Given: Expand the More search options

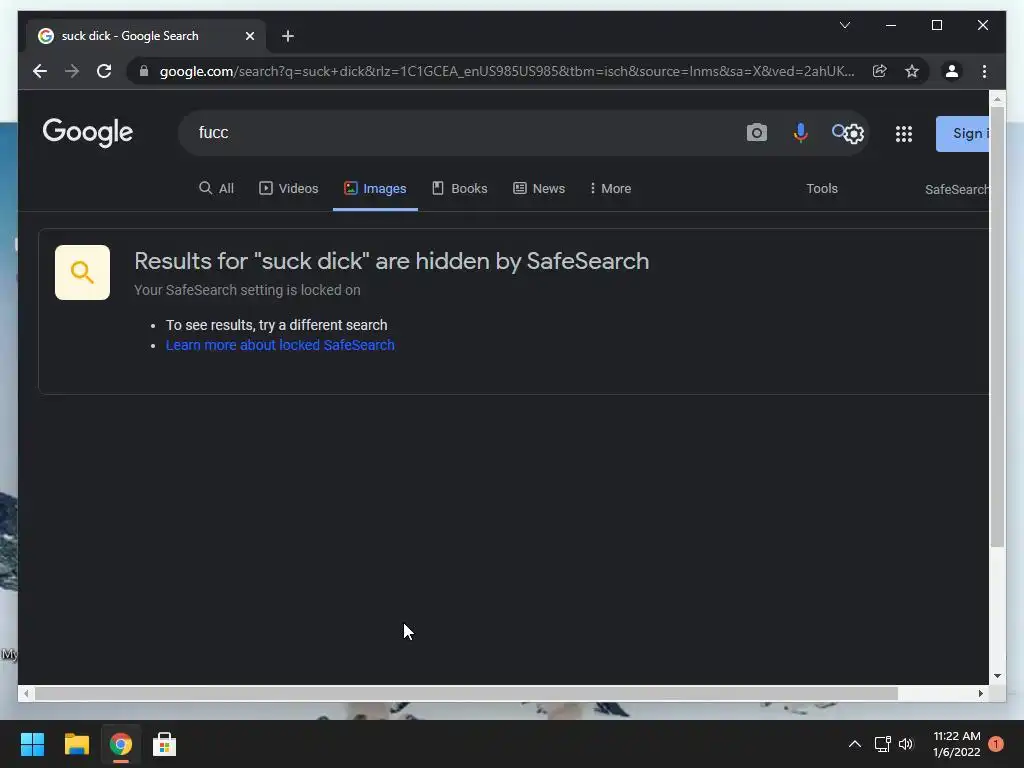Looking at the screenshot, I should coord(610,188).
